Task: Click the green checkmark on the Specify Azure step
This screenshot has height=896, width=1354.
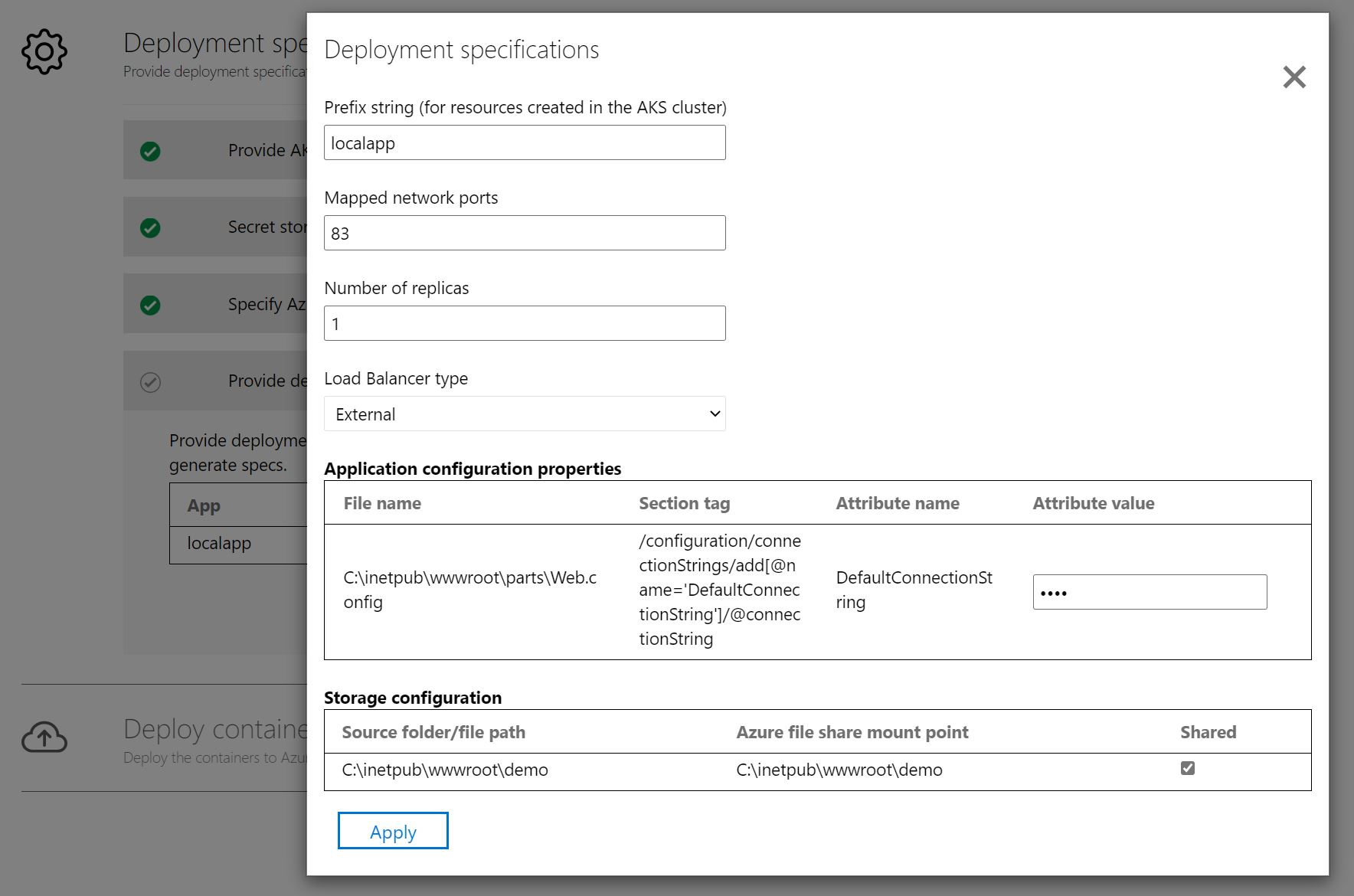Action: (150, 304)
